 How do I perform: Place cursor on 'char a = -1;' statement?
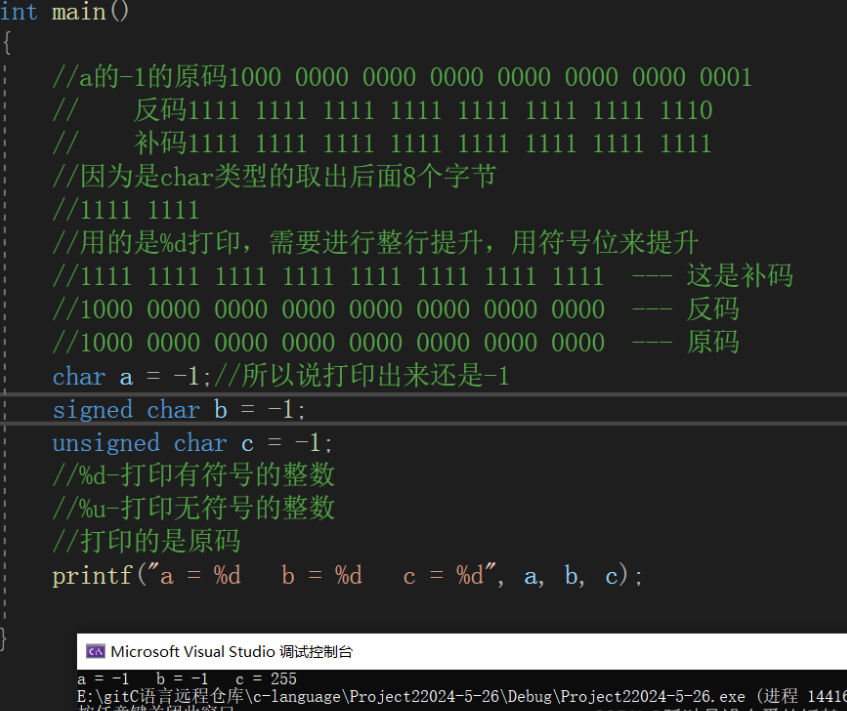[x=131, y=377]
